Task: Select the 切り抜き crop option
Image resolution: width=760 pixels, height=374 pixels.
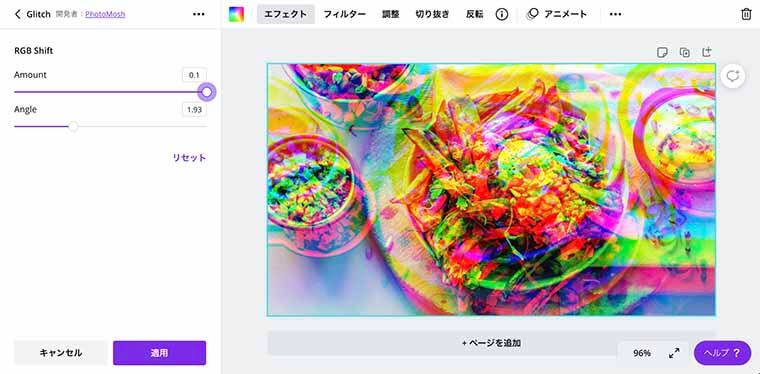Action: [x=432, y=14]
